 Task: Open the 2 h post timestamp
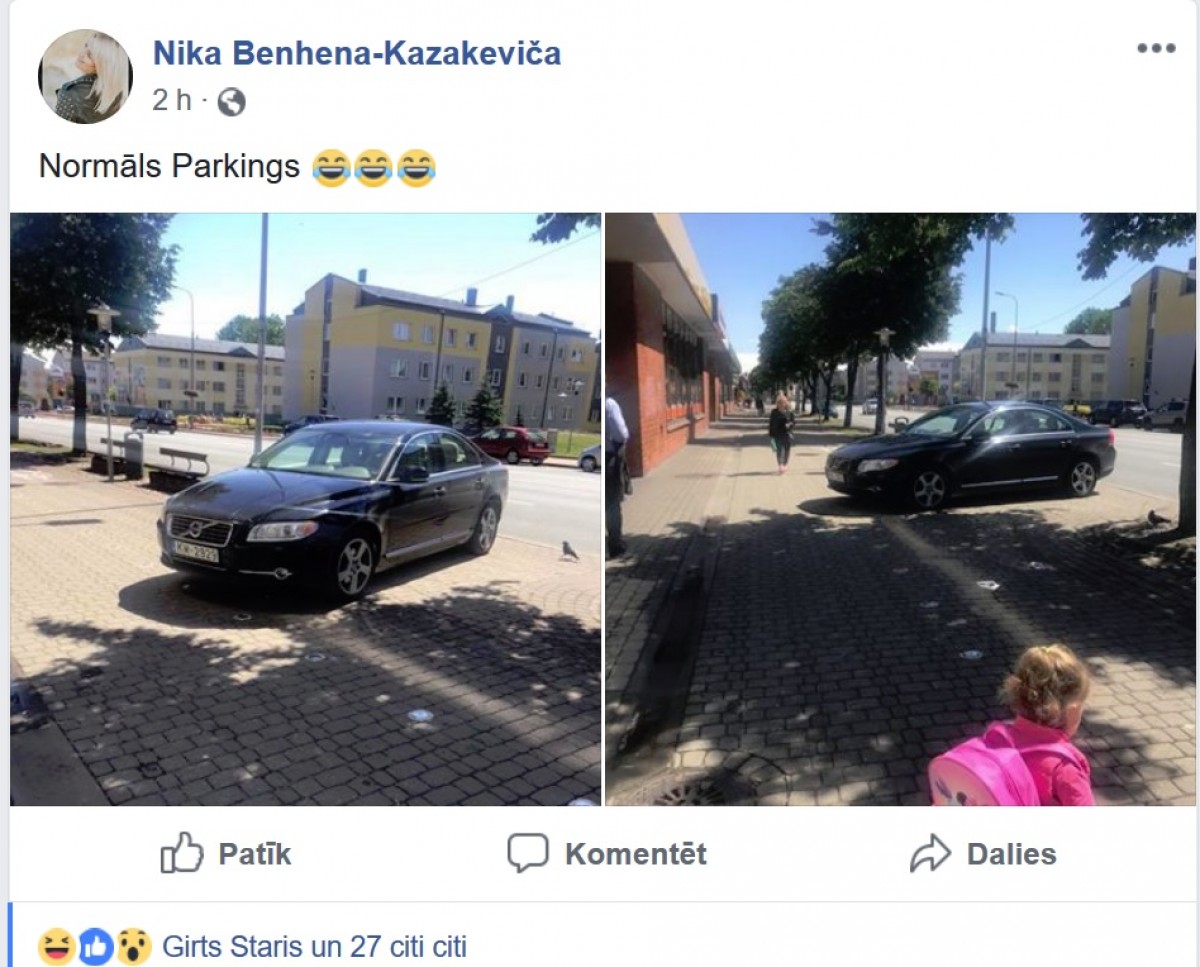pos(171,101)
